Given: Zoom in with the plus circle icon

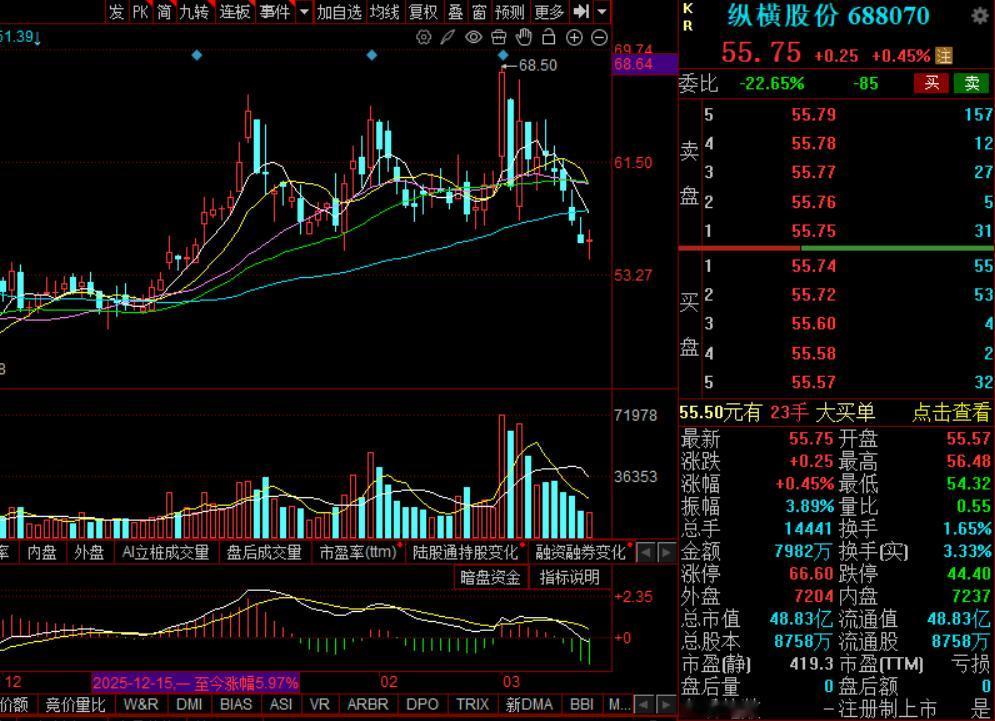Looking at the screenshot, I should point(574,37).
